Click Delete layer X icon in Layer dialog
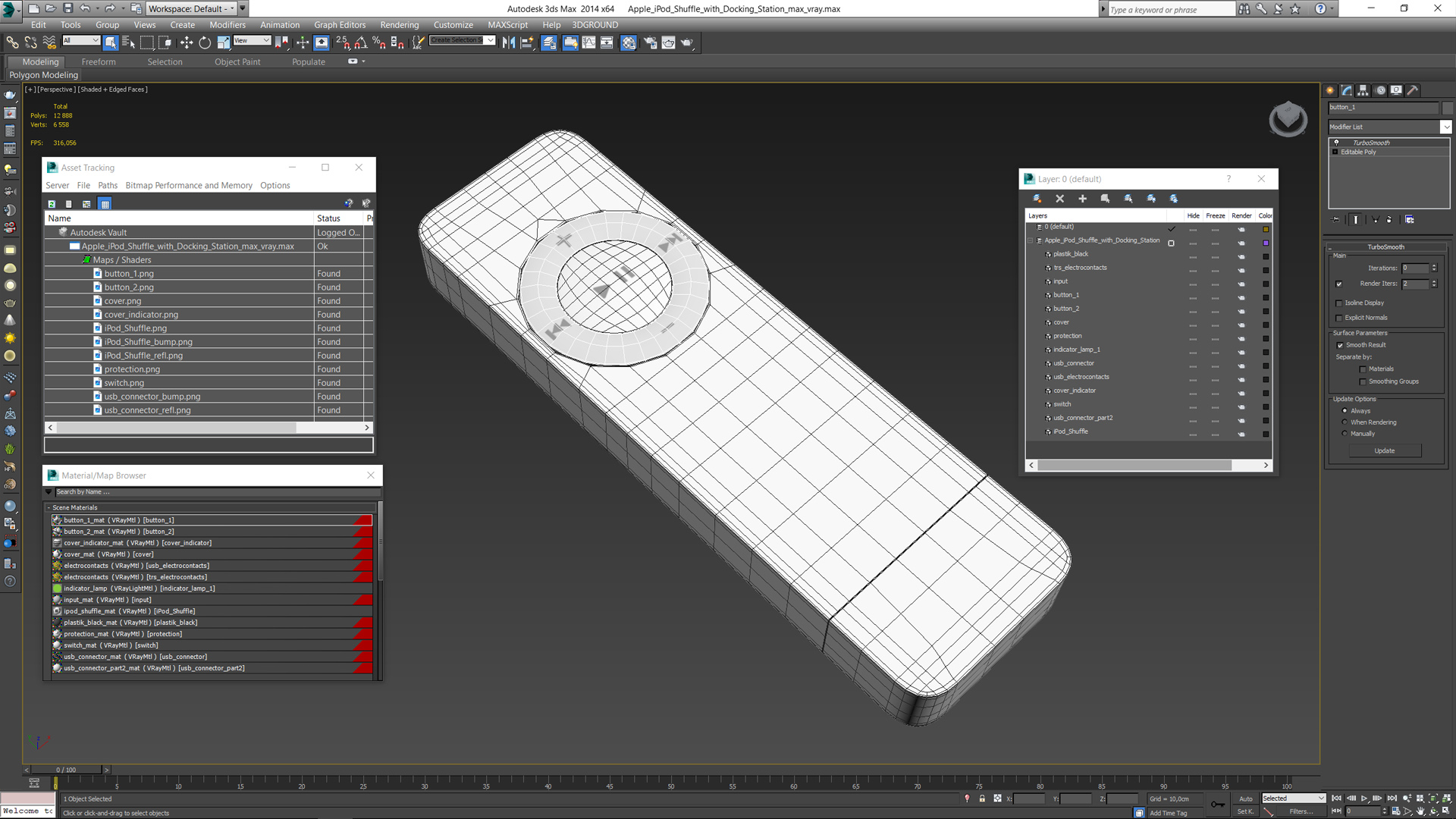Image resolution: width=1456 pixels, height=819 pixels. point(1060,199)
